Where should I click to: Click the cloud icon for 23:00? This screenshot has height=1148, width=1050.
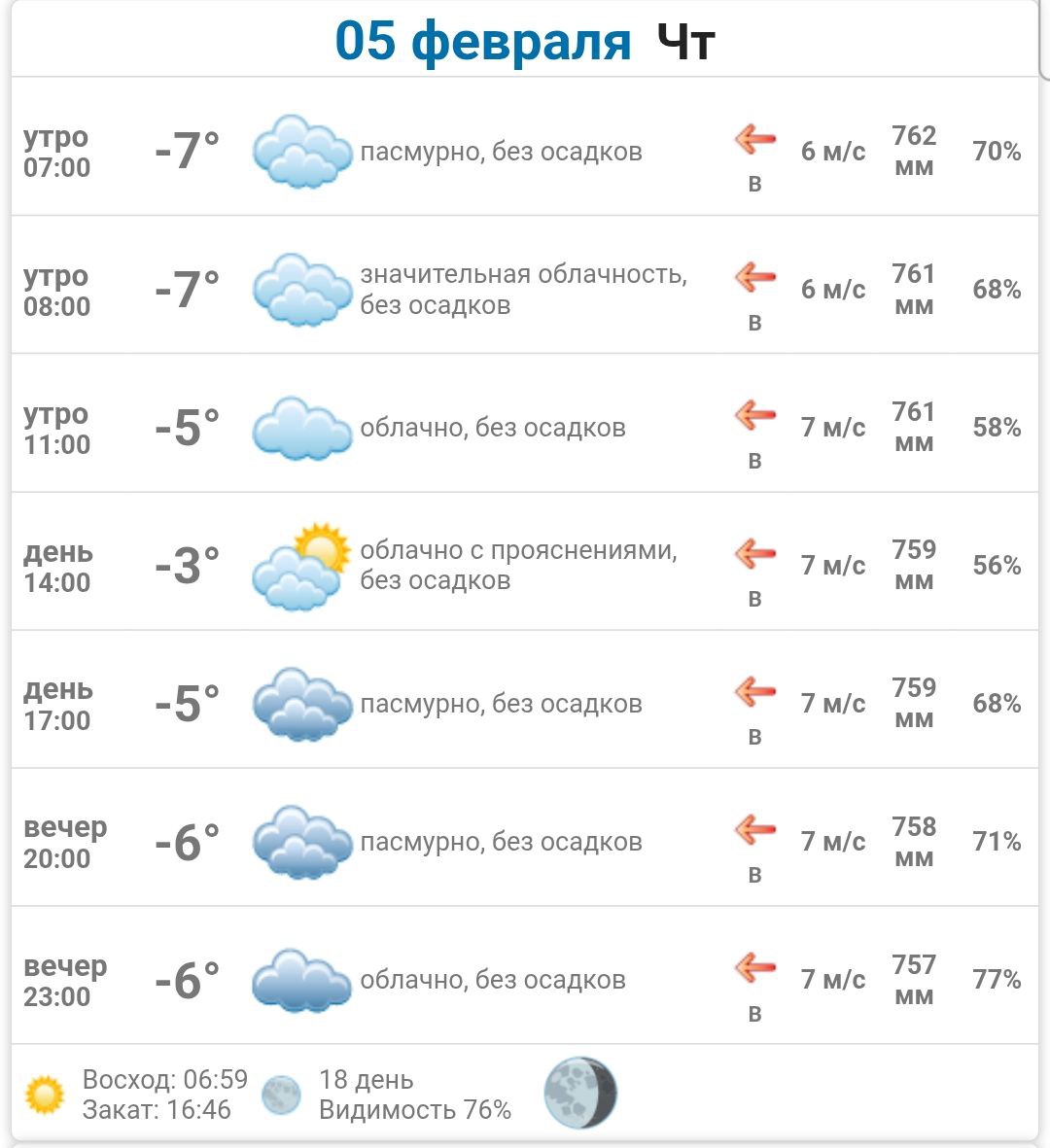[x=301, y=980]
